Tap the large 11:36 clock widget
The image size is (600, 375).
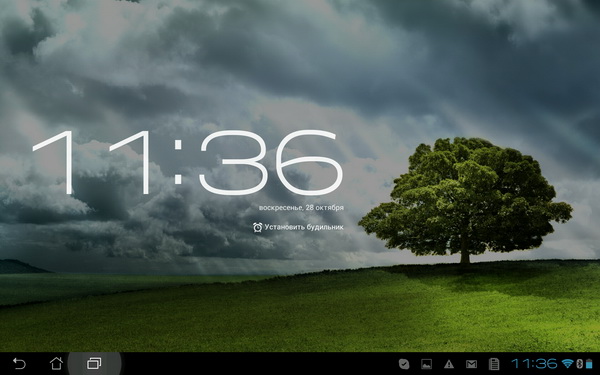click(x=187, y=163)
